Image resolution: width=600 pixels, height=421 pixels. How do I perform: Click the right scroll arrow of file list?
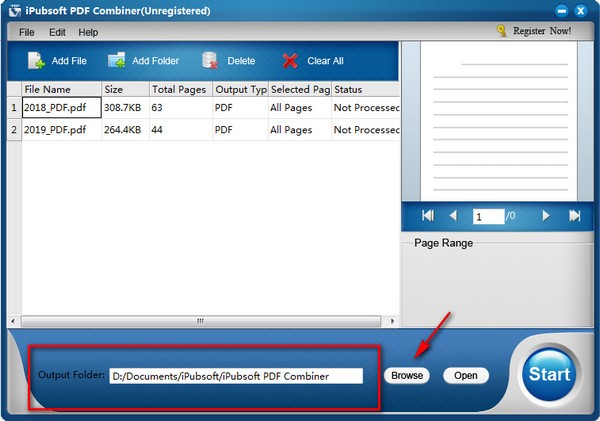[x=392, y=321]
